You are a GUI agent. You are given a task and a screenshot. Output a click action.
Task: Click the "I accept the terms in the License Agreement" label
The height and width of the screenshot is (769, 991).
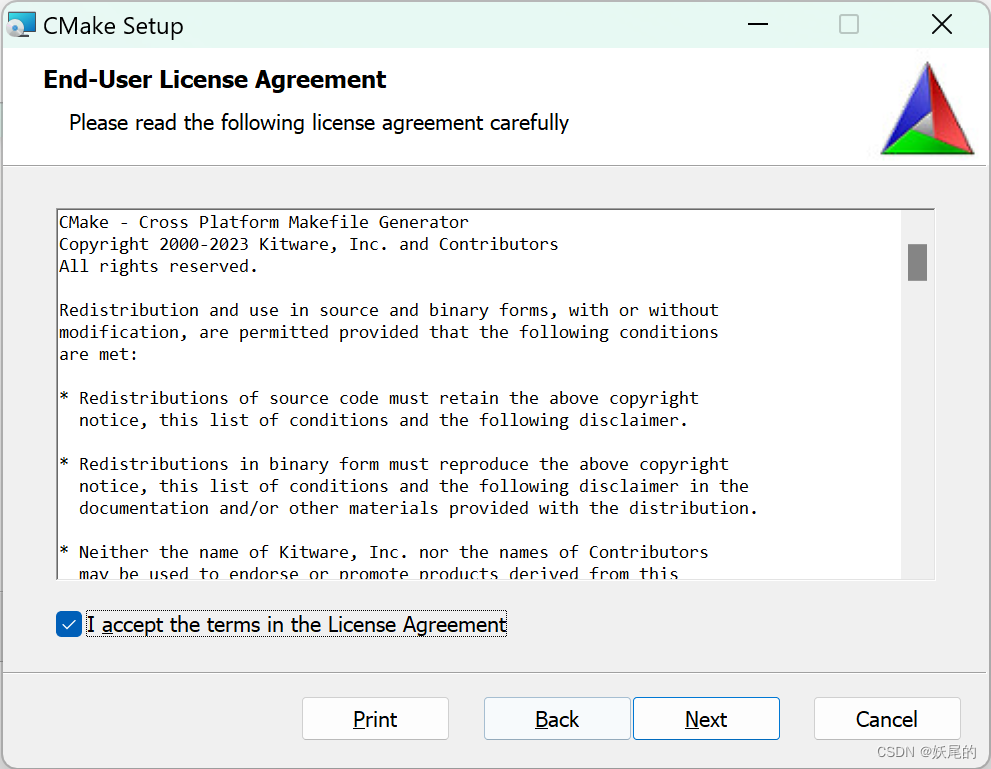296,624
